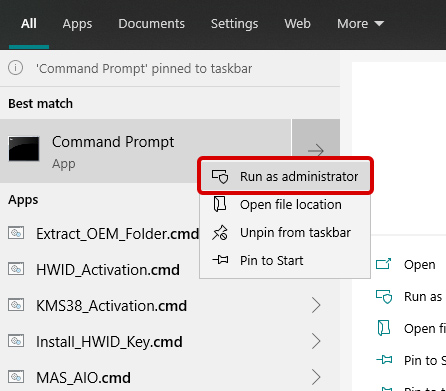
Task: Click the KMS38_Activation.cmd file icon
Action: 16,305
